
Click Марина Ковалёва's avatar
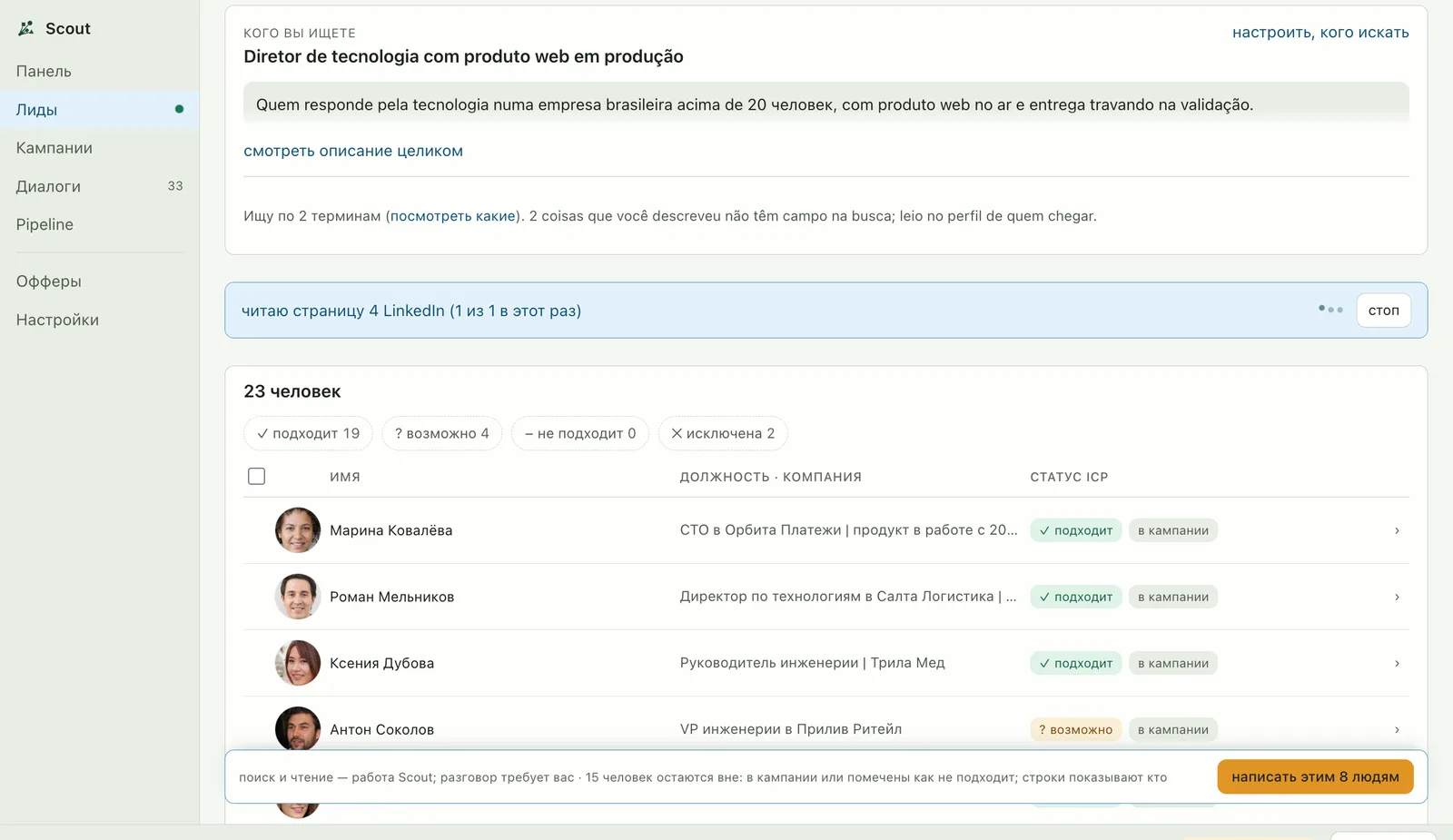point(298,530)
